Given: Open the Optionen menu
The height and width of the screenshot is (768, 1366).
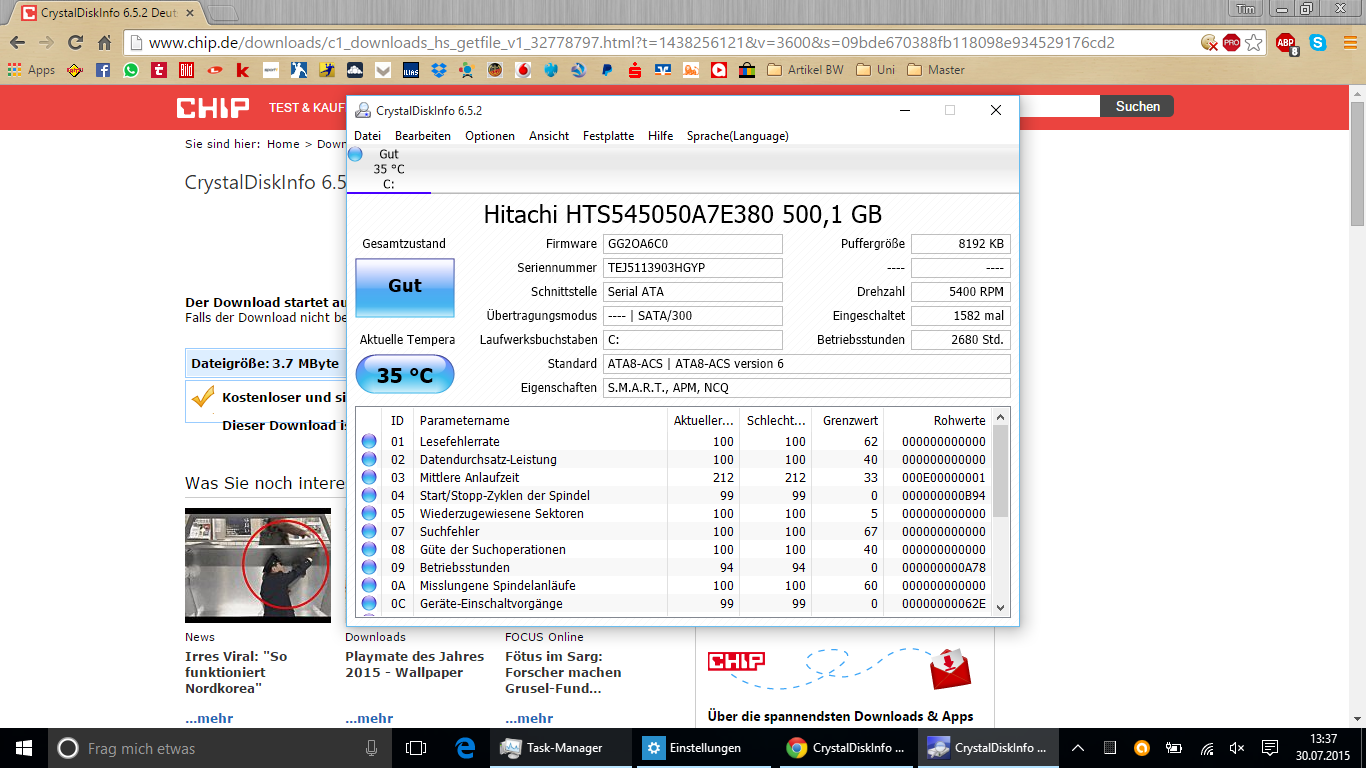Looking at the screenshot, I should [490, 136].
